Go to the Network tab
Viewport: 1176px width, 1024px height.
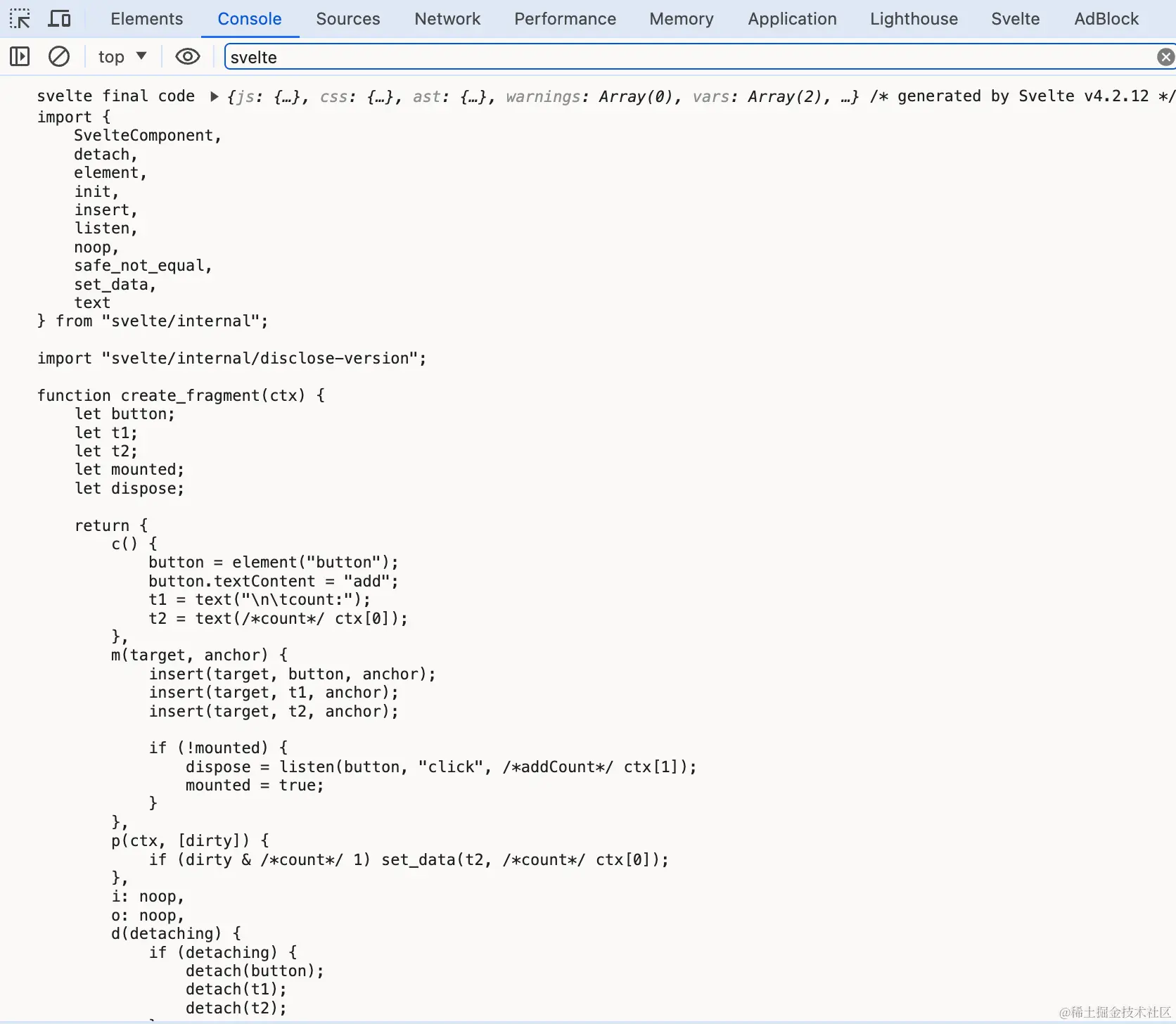(x=447, y=19)
